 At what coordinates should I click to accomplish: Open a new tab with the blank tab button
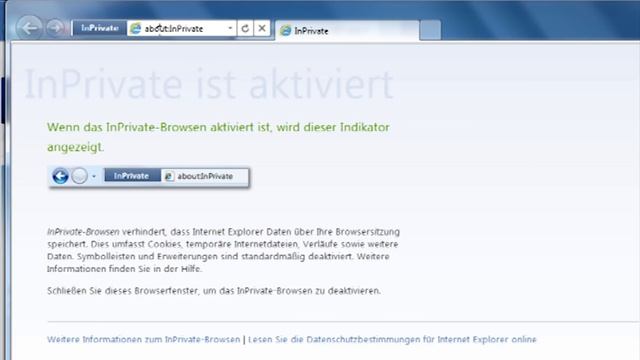430,30
